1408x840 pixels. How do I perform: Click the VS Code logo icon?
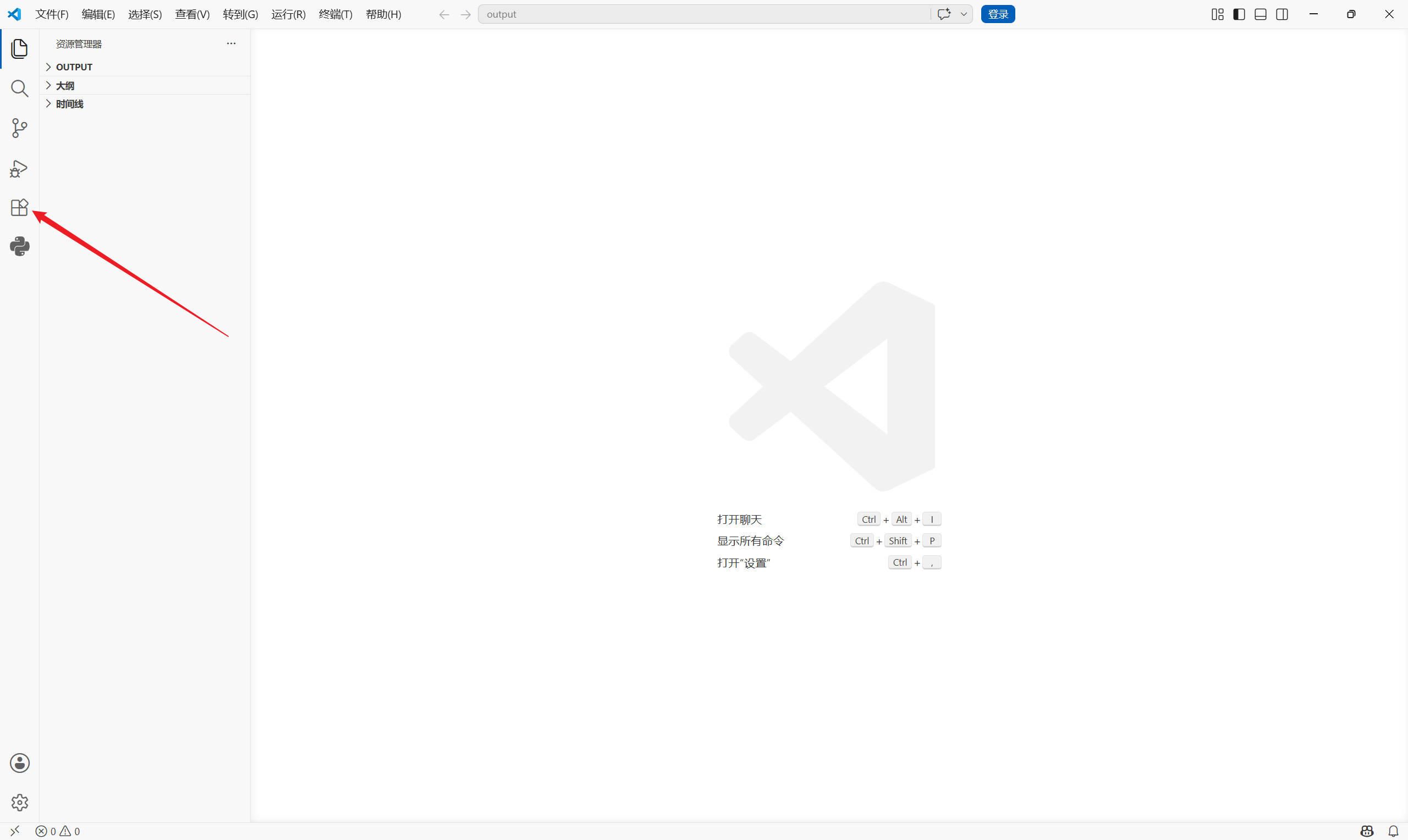(14, 14)
